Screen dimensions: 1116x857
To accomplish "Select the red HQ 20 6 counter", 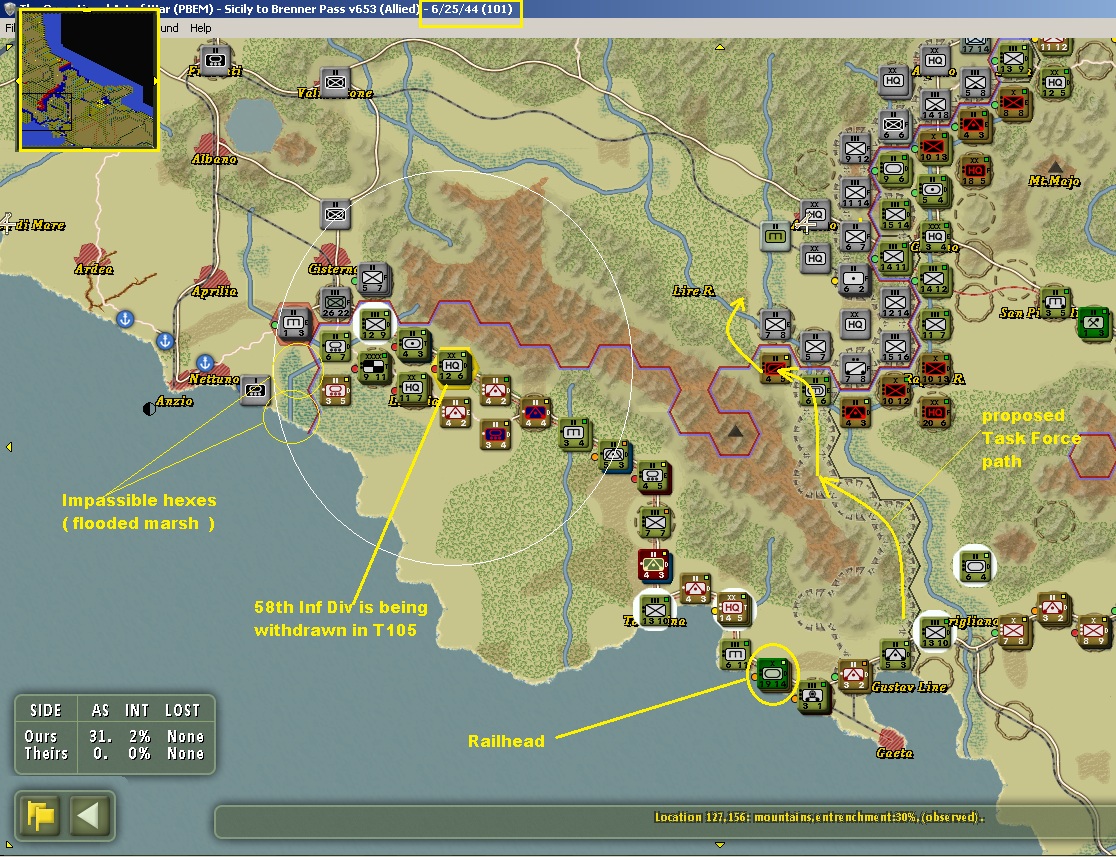I will pos(935,413).
